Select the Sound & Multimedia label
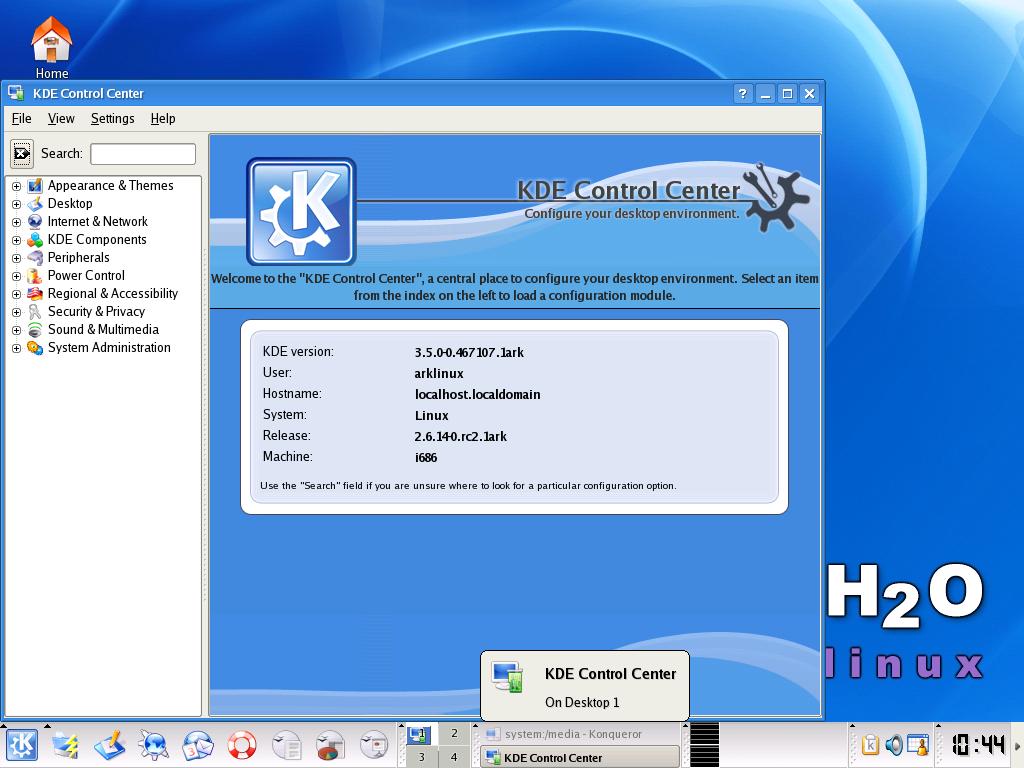The image size is (1024, 768). click(103, 330)
